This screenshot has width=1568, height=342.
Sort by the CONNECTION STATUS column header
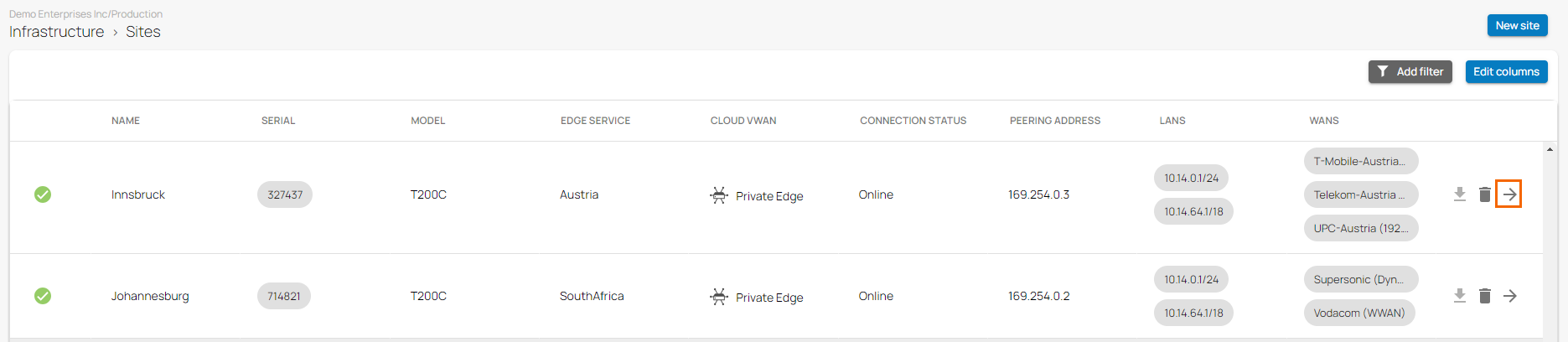(x=913, y=121)
